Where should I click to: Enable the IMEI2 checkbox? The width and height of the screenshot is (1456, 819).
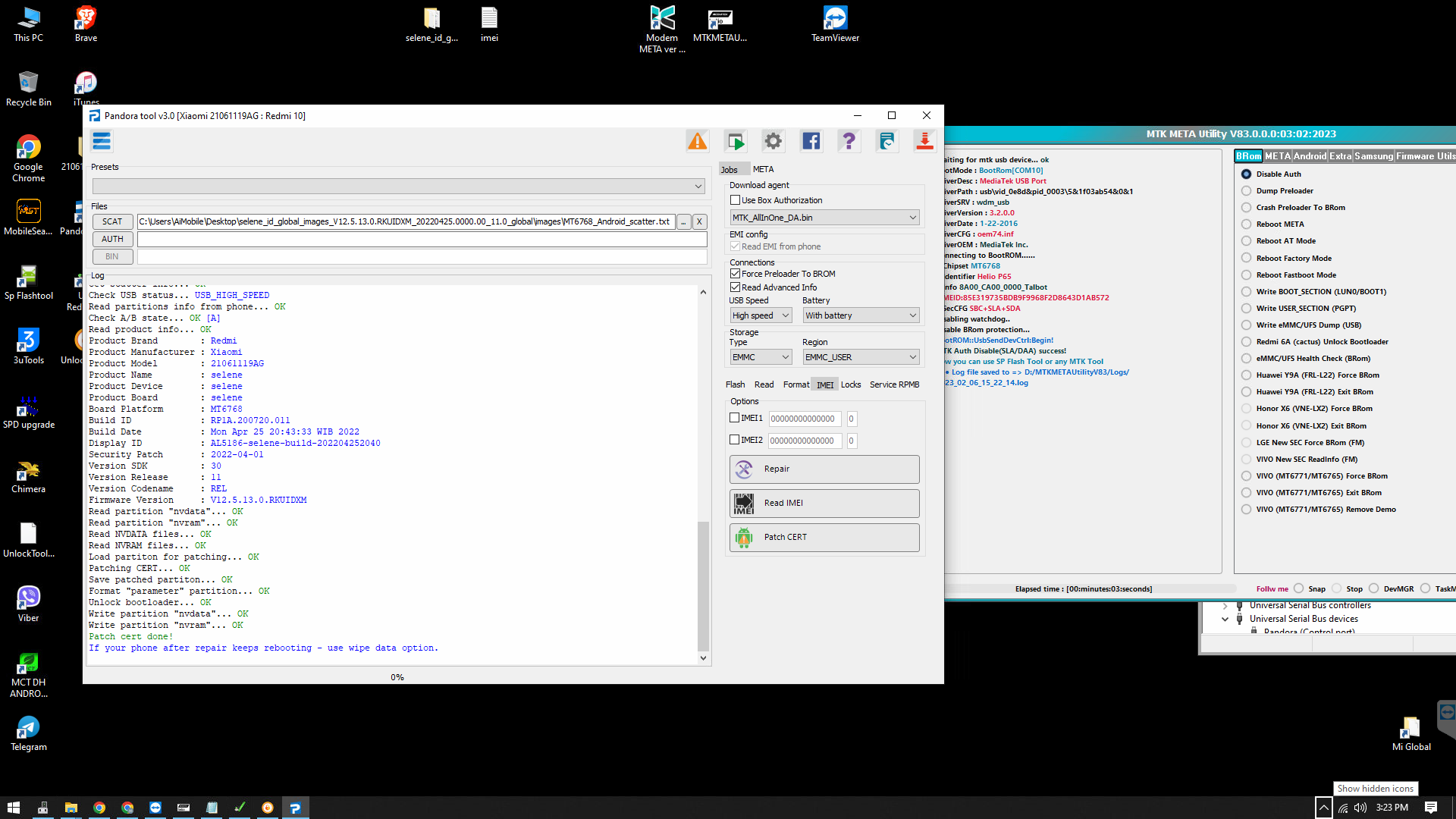[x=734, y=440]
